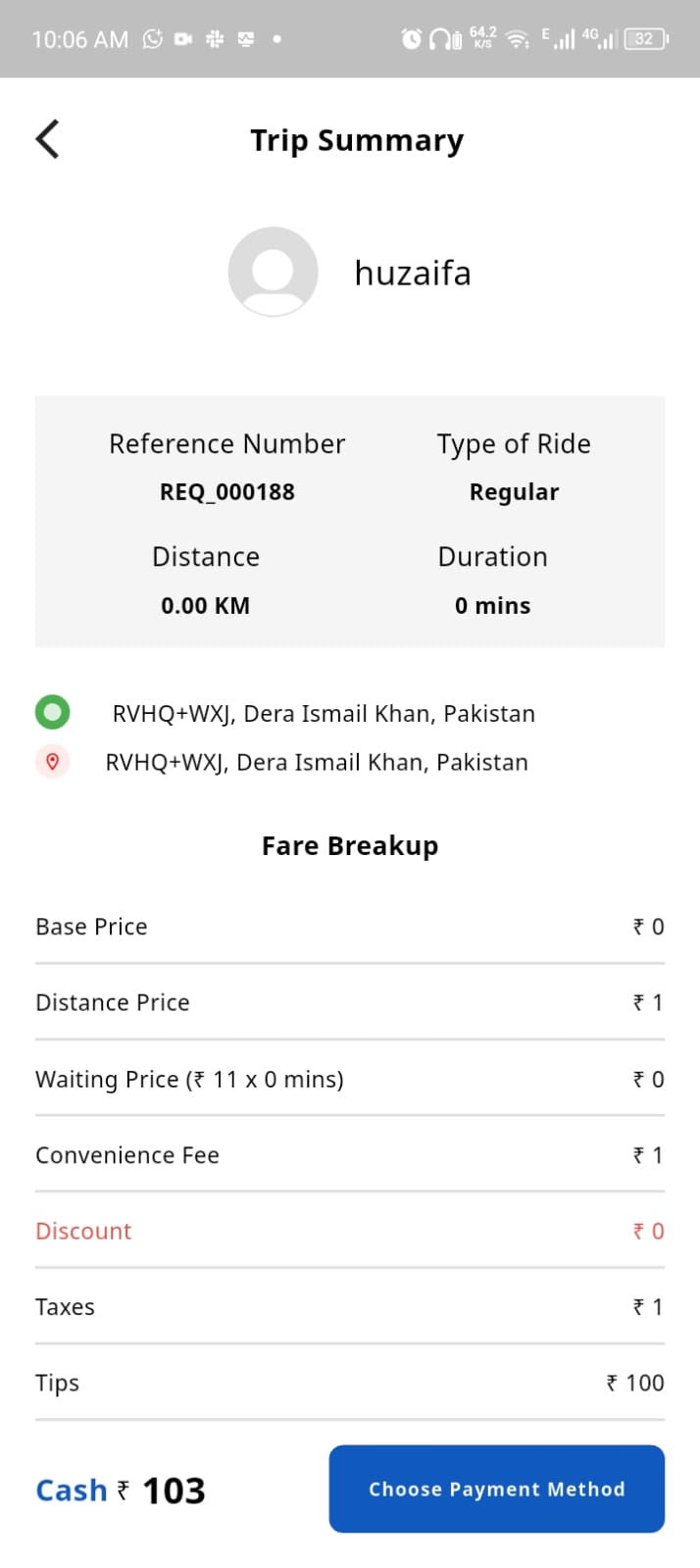Go back using the arrow icon
Image resolution: width=700 pixels, height=1568 pixels.
(47, 139)
